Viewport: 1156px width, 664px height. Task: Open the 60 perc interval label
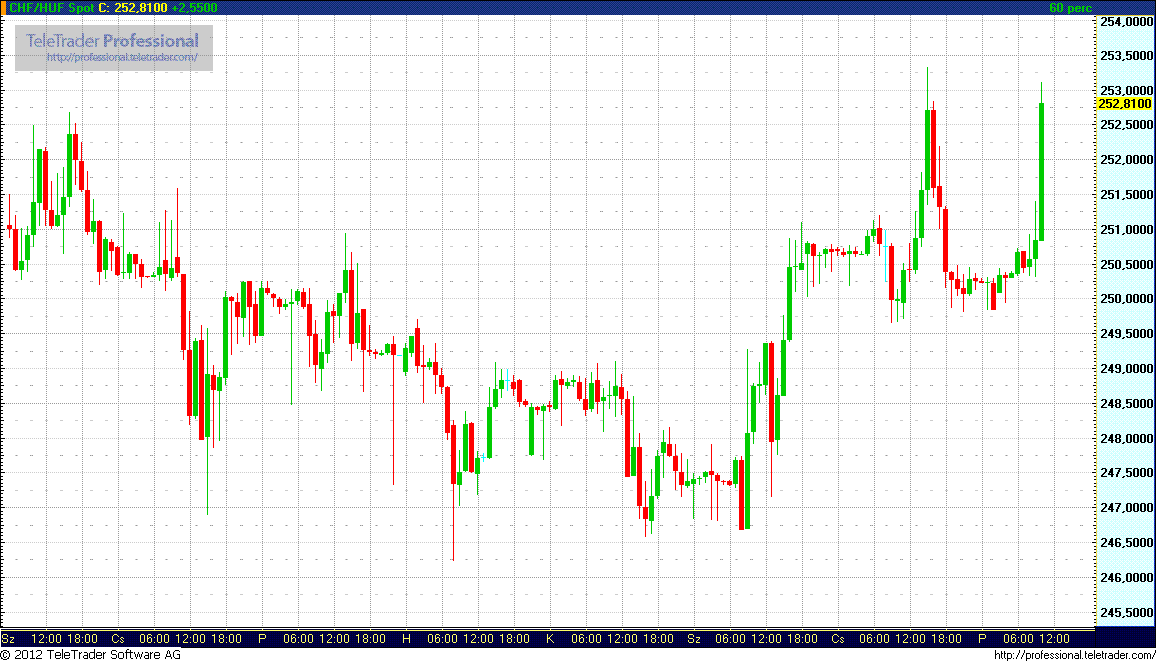tap(1070, 7)
